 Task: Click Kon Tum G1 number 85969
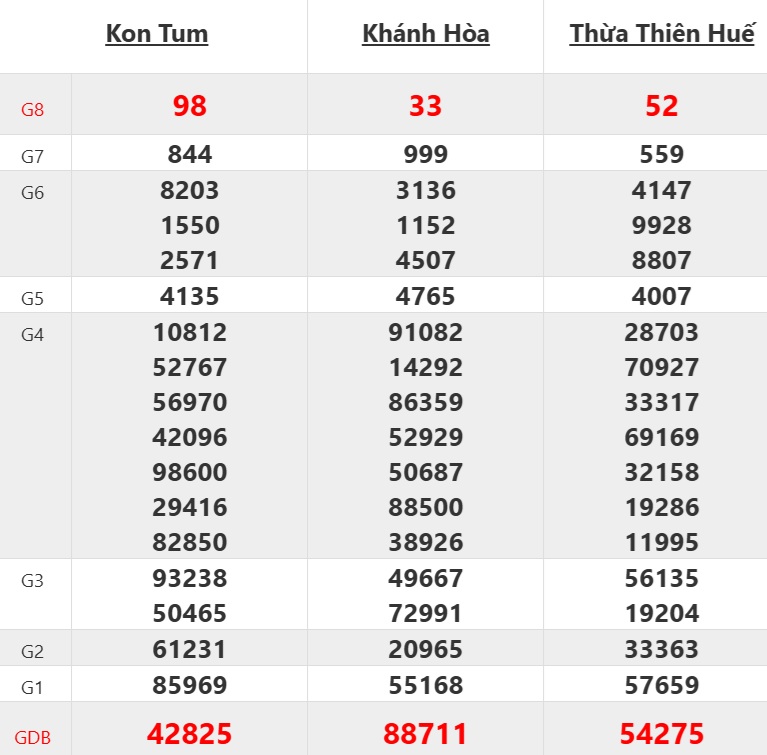[189, 685]
